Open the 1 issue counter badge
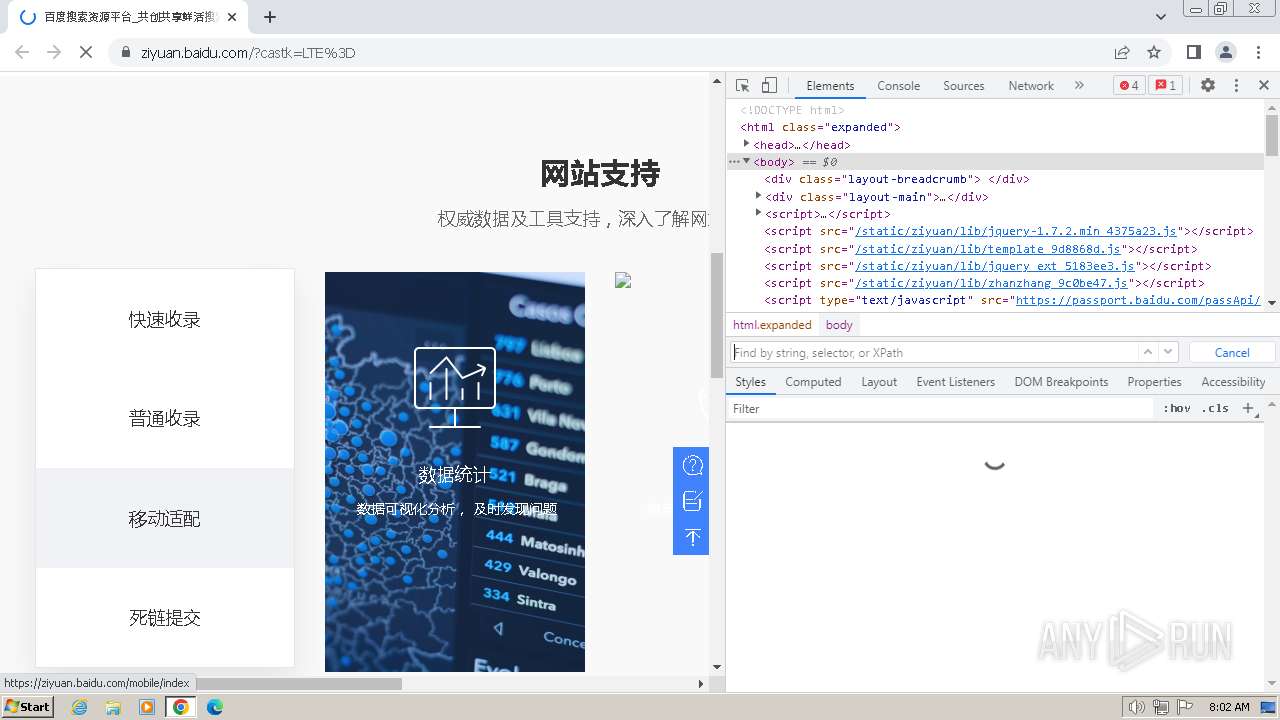Image resolution: width=1280 pixels, height=720 pixels. 1165,86
